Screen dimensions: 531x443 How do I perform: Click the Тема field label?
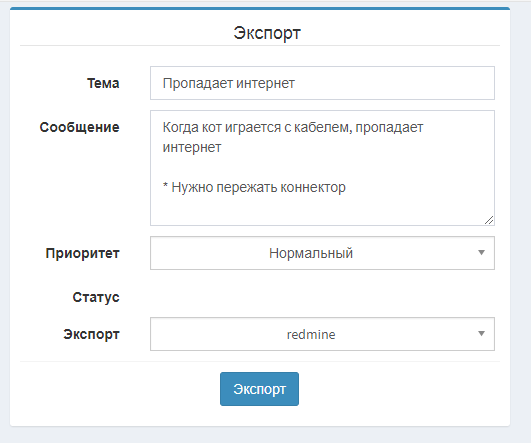click(103, 83)
